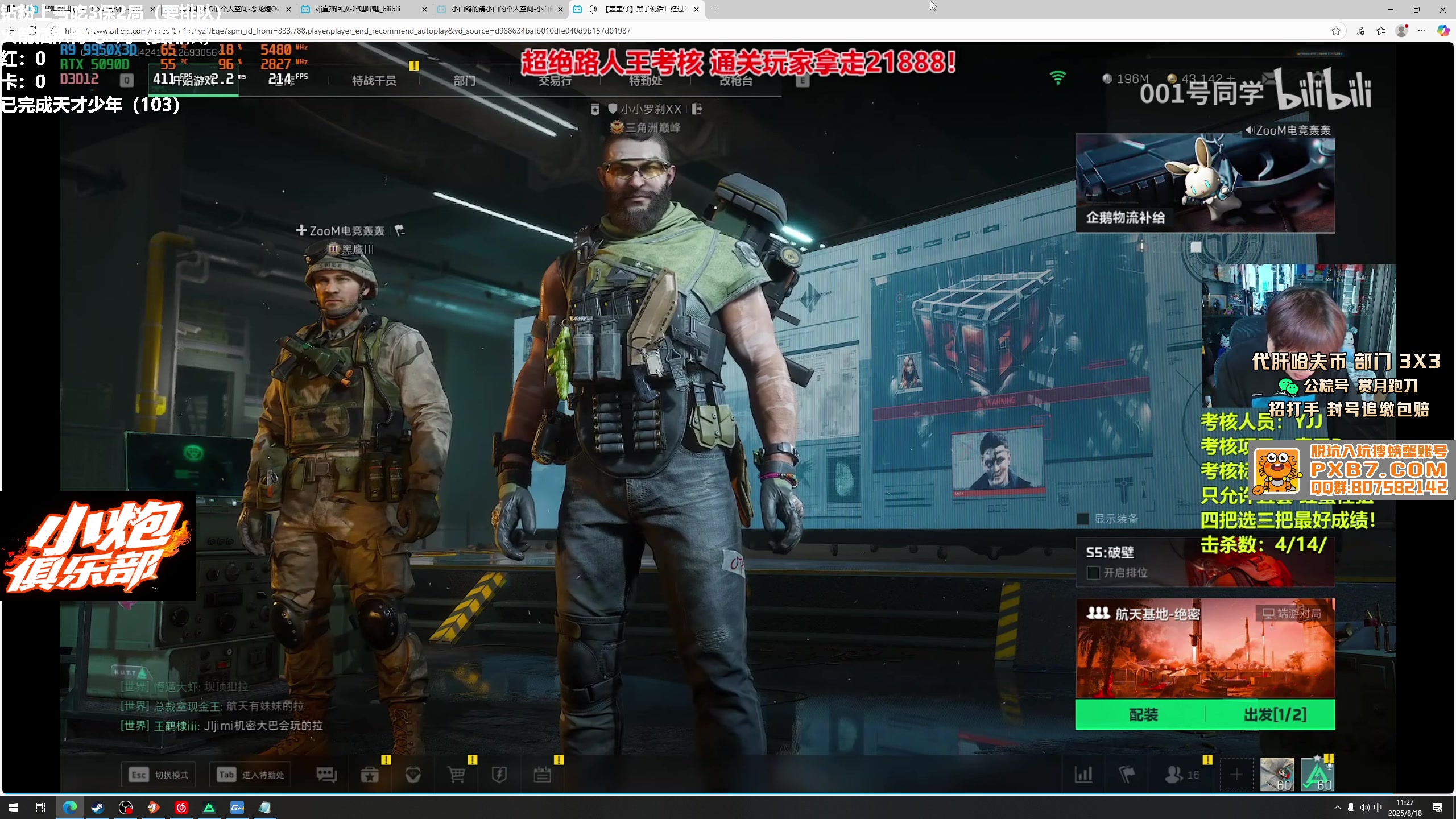Screen dimensions: 1456x819
Task: Select the yjj直播回放 browser tab
Action: (364, 9)
